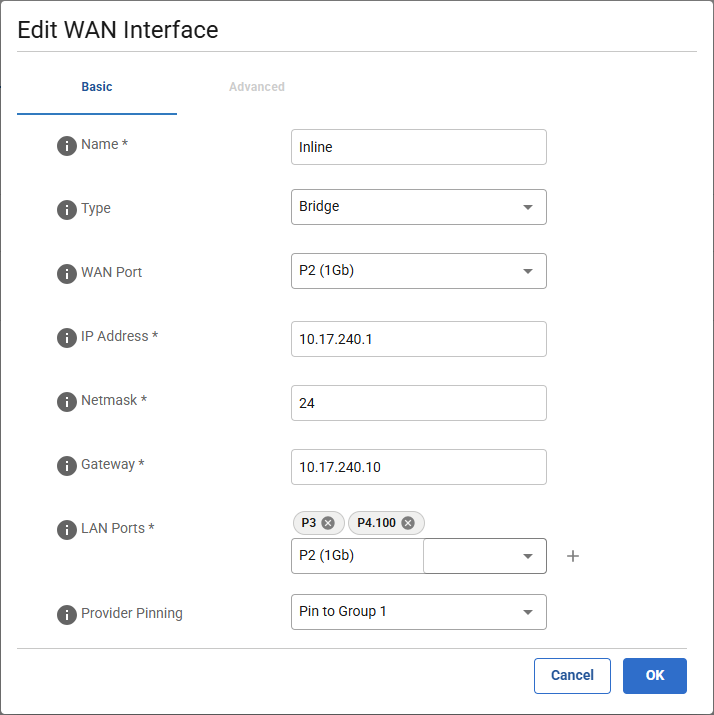Screen dimensions: 714x715
Task: Click the Edit WAN Interface title
Action: [118, 30]
